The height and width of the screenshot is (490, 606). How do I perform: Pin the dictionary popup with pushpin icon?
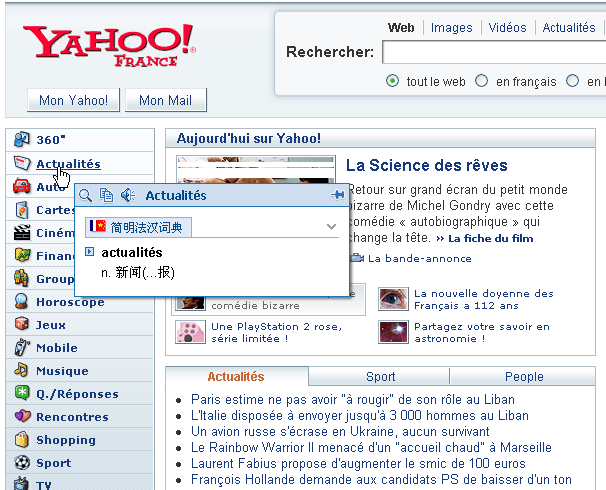click(337, 194)
